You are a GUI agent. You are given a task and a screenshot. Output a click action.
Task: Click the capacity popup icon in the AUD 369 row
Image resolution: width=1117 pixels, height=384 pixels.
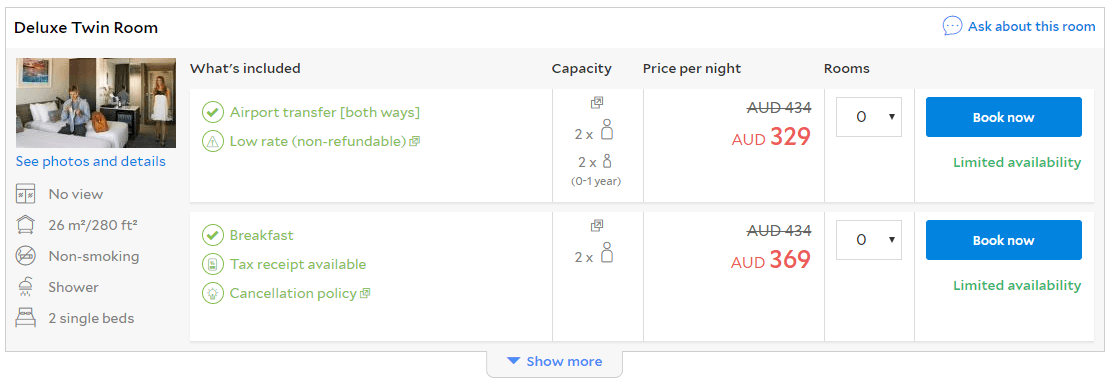597,226
